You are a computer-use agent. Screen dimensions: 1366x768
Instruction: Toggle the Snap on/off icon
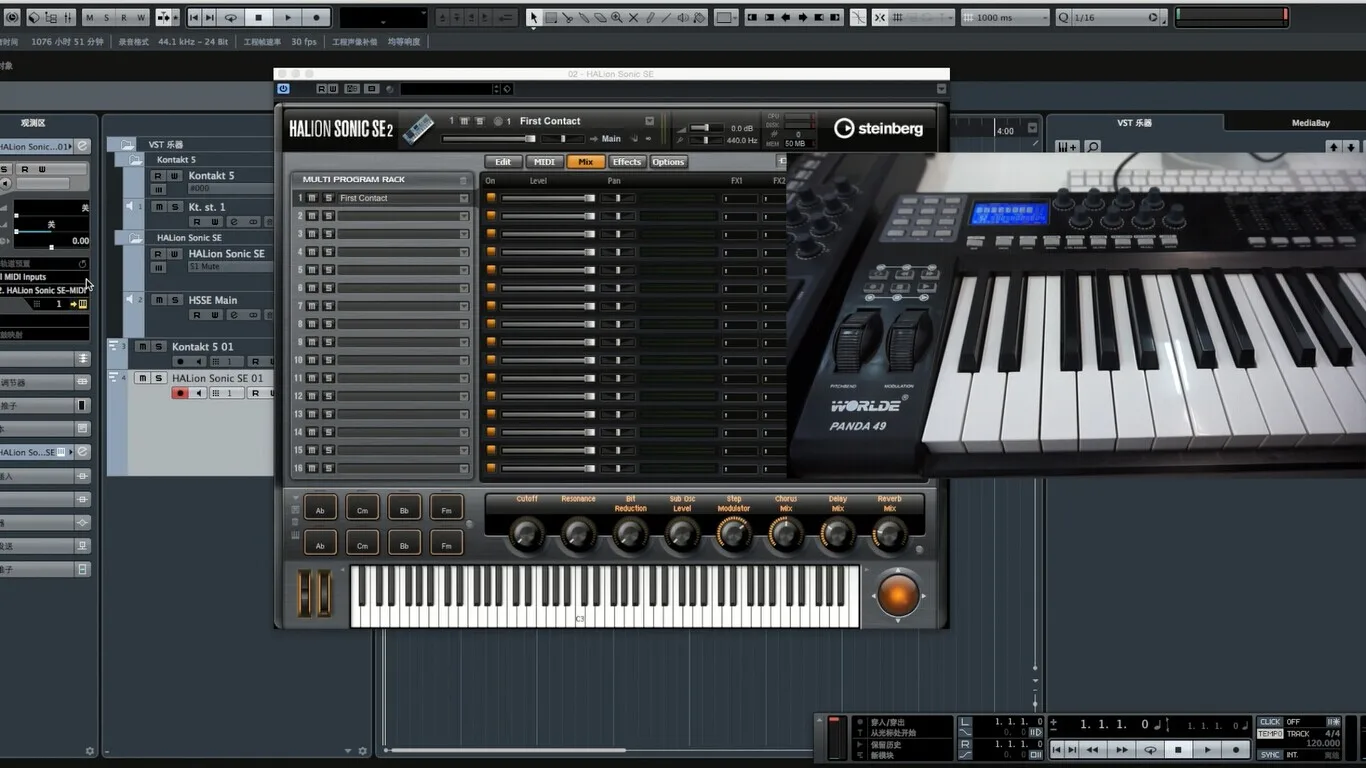click(879, 17)
